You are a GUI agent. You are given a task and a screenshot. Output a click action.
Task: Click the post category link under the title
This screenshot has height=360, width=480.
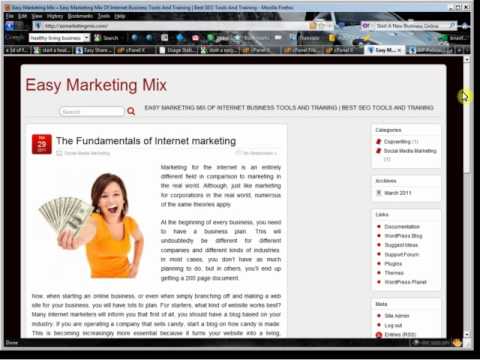pyautogui.click(x=87, y=153)
